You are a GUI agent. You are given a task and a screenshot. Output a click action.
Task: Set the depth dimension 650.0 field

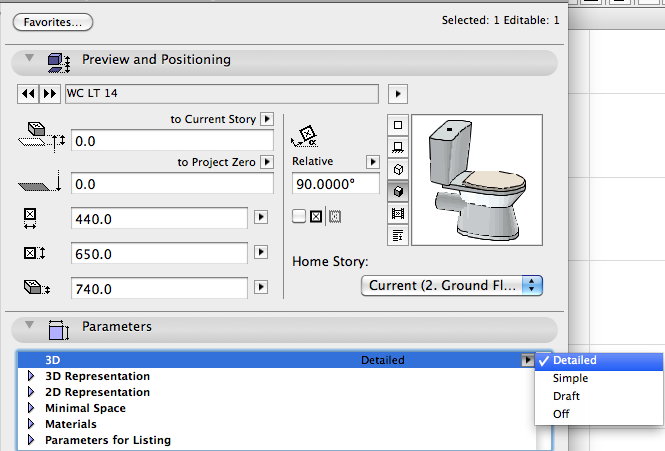click(x=159, y=253)
